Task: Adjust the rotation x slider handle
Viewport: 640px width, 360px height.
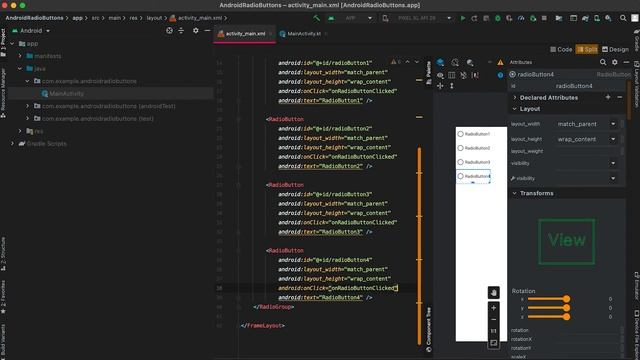Action: (566, 299)
